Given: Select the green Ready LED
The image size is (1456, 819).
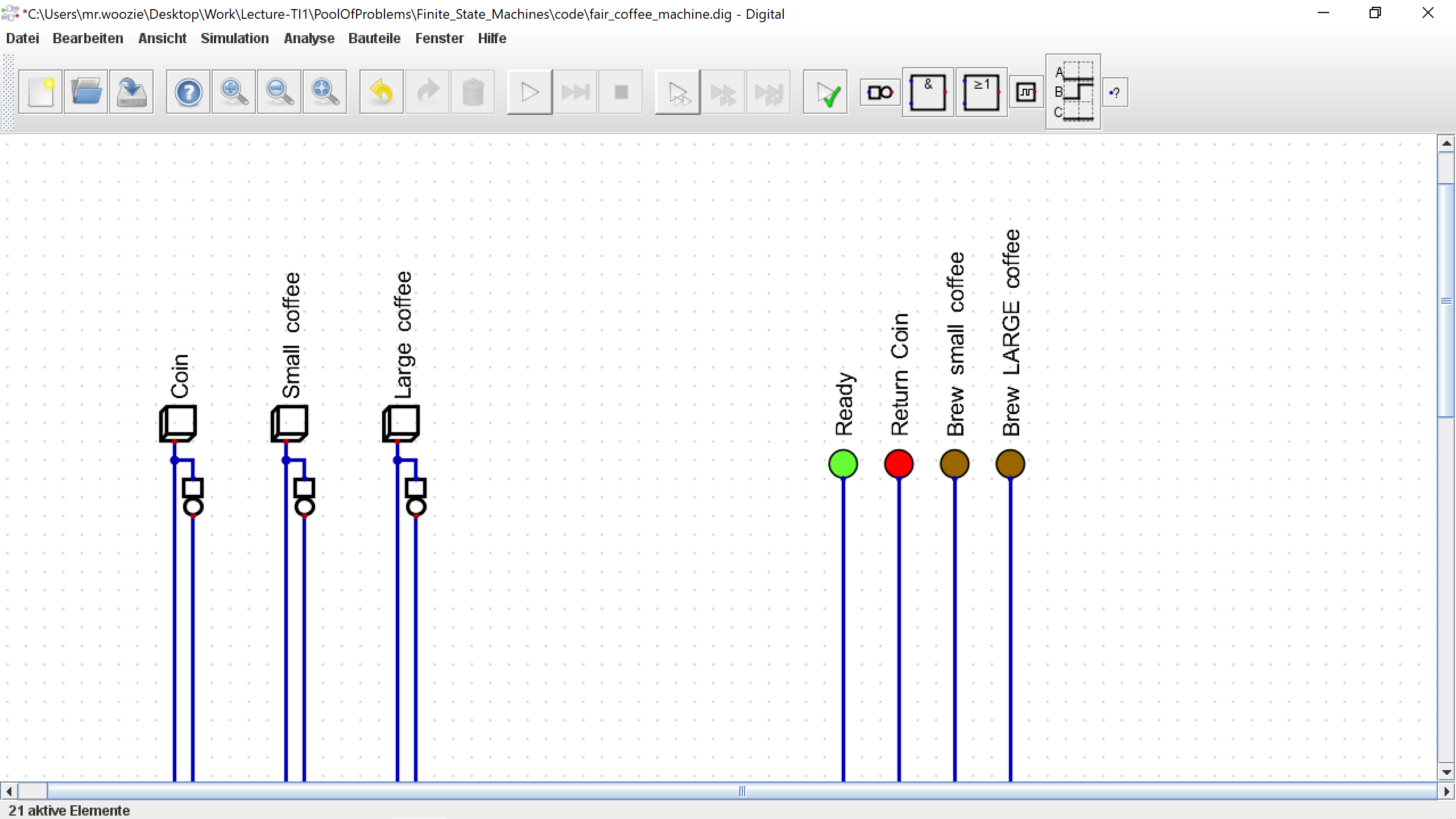Looking at the screenshot, I should (x=843, y=464).
